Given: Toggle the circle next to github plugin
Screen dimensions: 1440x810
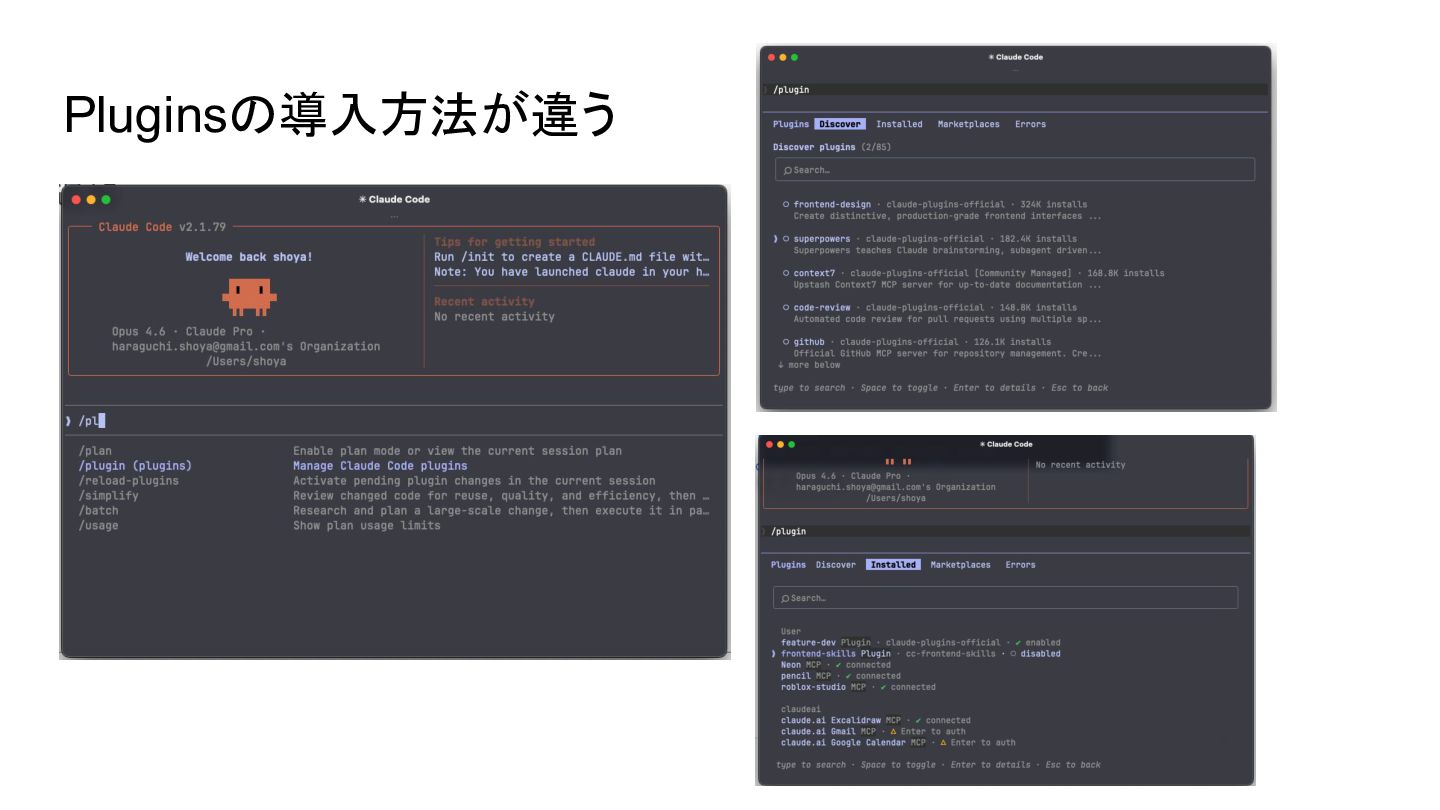Looking at the screenshot, I should click(x=786, y=342).
